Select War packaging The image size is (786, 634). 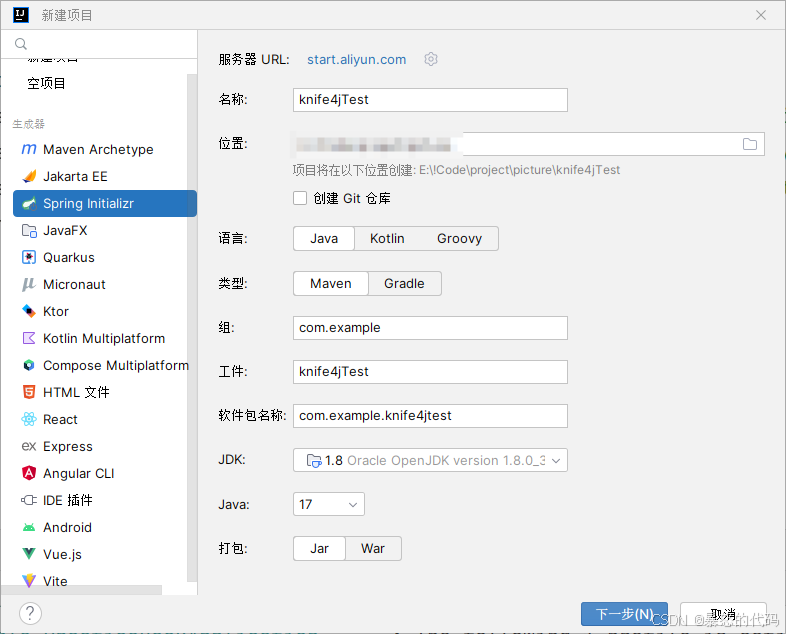[373, 549]
